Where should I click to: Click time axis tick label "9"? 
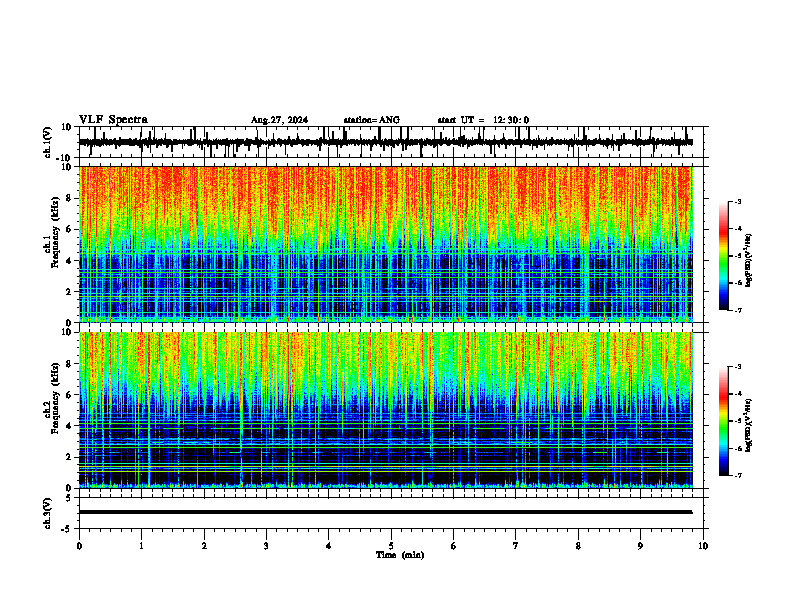640,546
